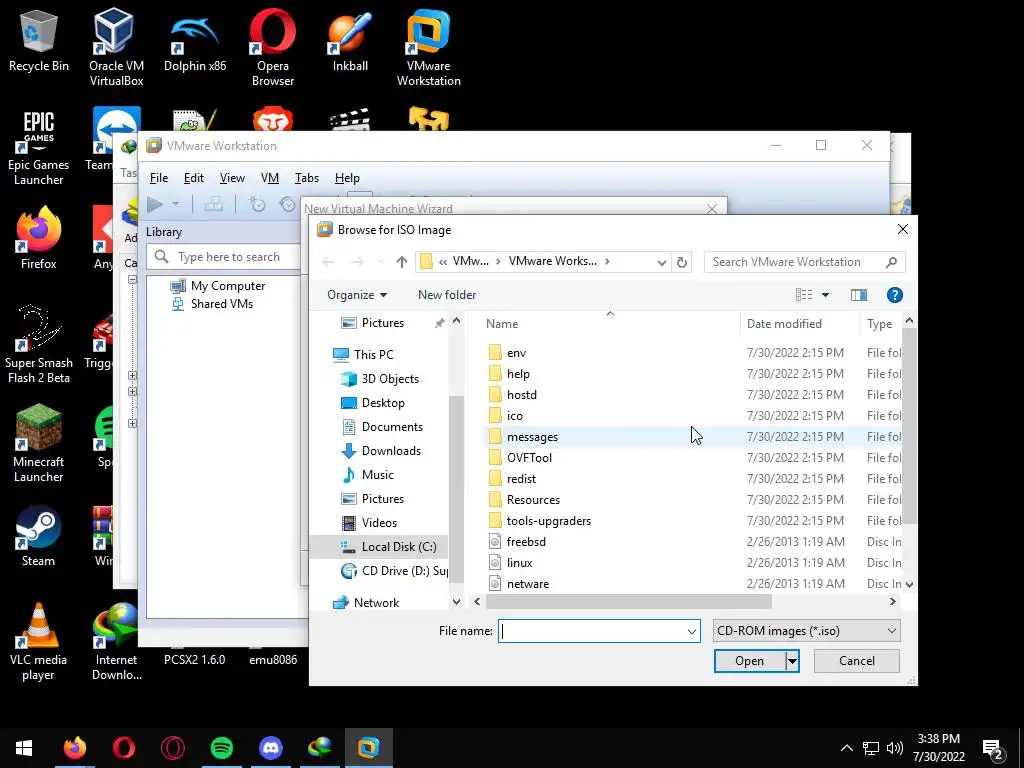Open Spotify from the taskbar
1024x768 pixels.
click(222, 748)
